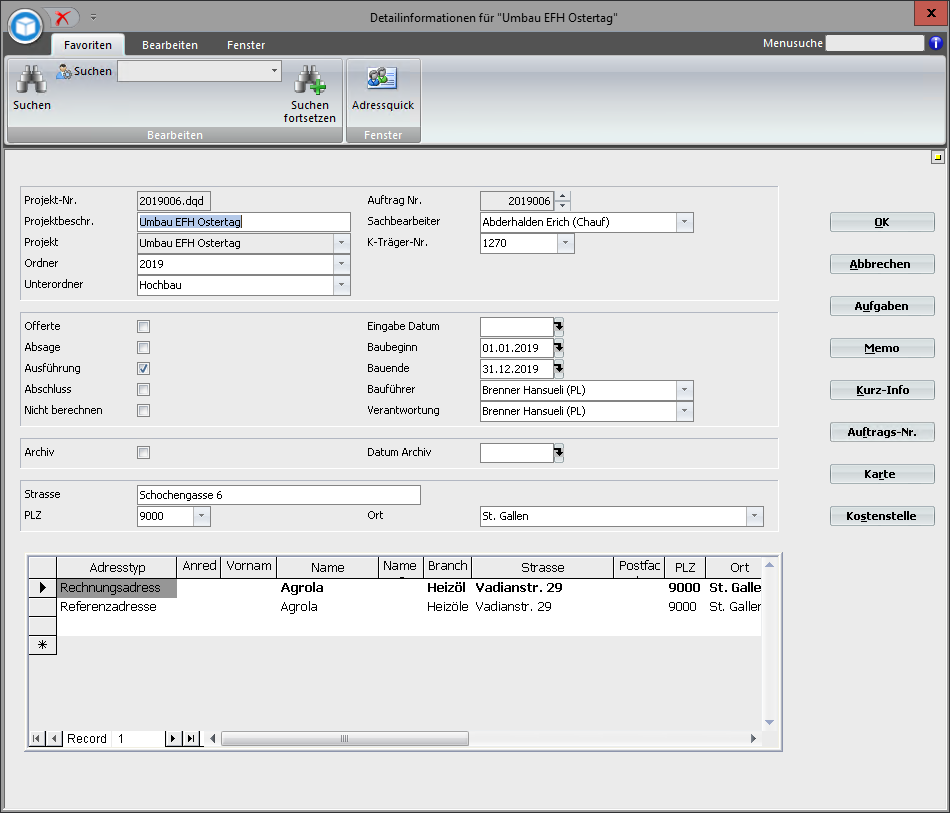Click the Suchen binoculars icon
Image resolution: width=950 pixels, height=813 pixels.
tap(31, 79)
